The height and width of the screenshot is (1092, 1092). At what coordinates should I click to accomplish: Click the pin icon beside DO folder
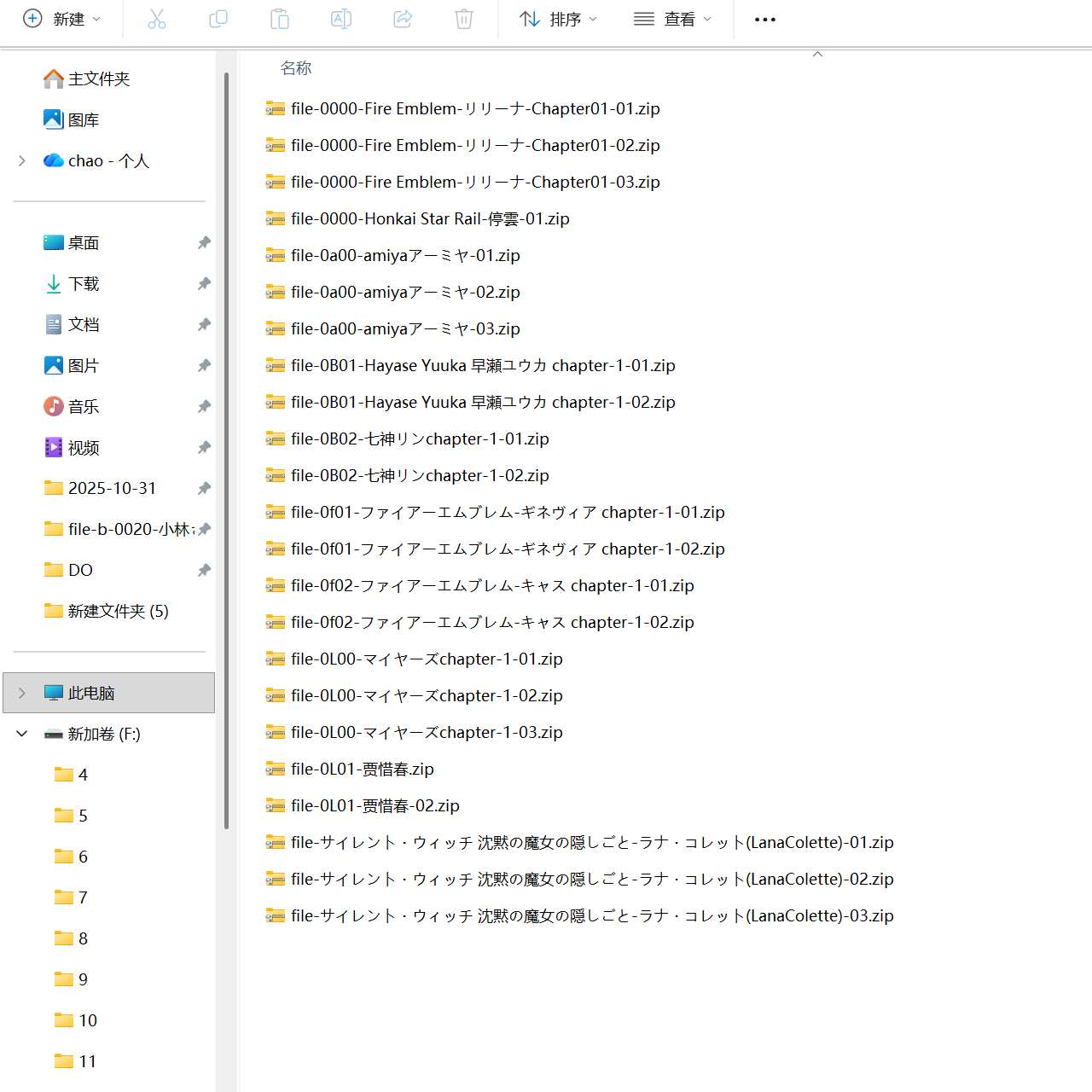[x=204, y=570]
